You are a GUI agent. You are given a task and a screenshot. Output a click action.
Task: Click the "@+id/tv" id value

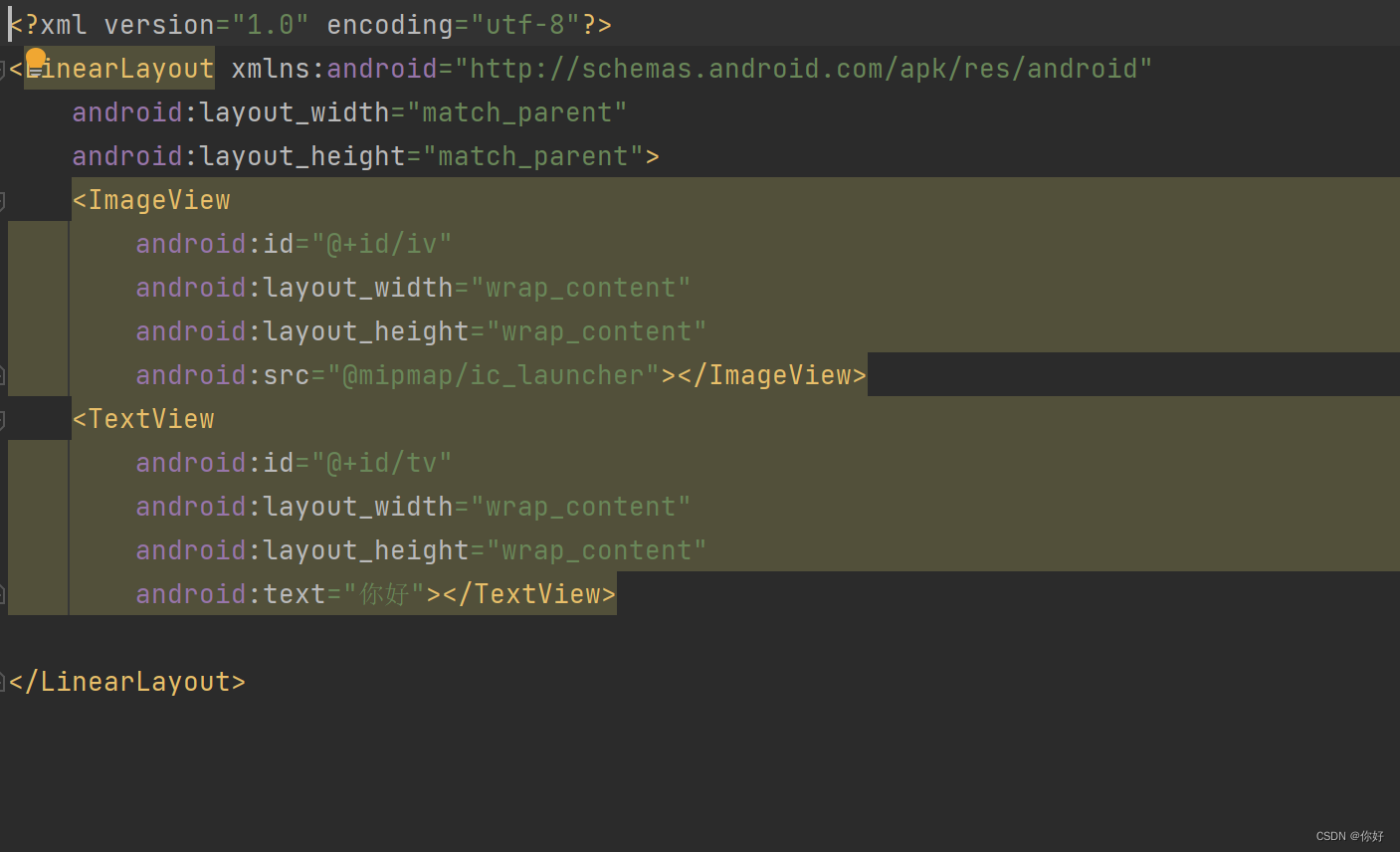coord(382,463)
